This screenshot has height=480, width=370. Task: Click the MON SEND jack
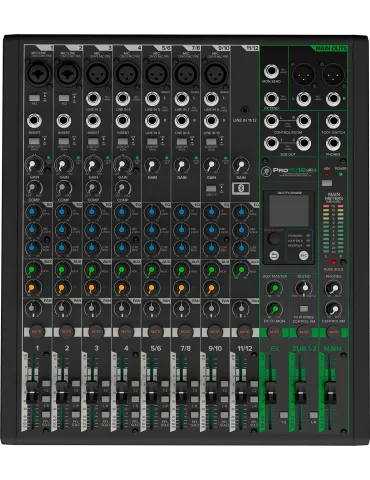pos(271,71)
